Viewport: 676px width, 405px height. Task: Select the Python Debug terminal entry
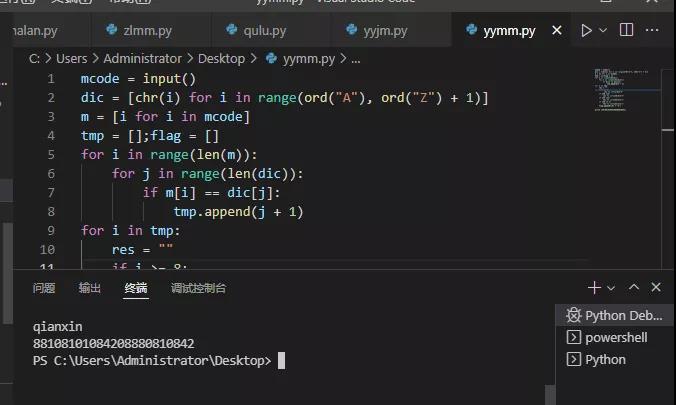614,315
